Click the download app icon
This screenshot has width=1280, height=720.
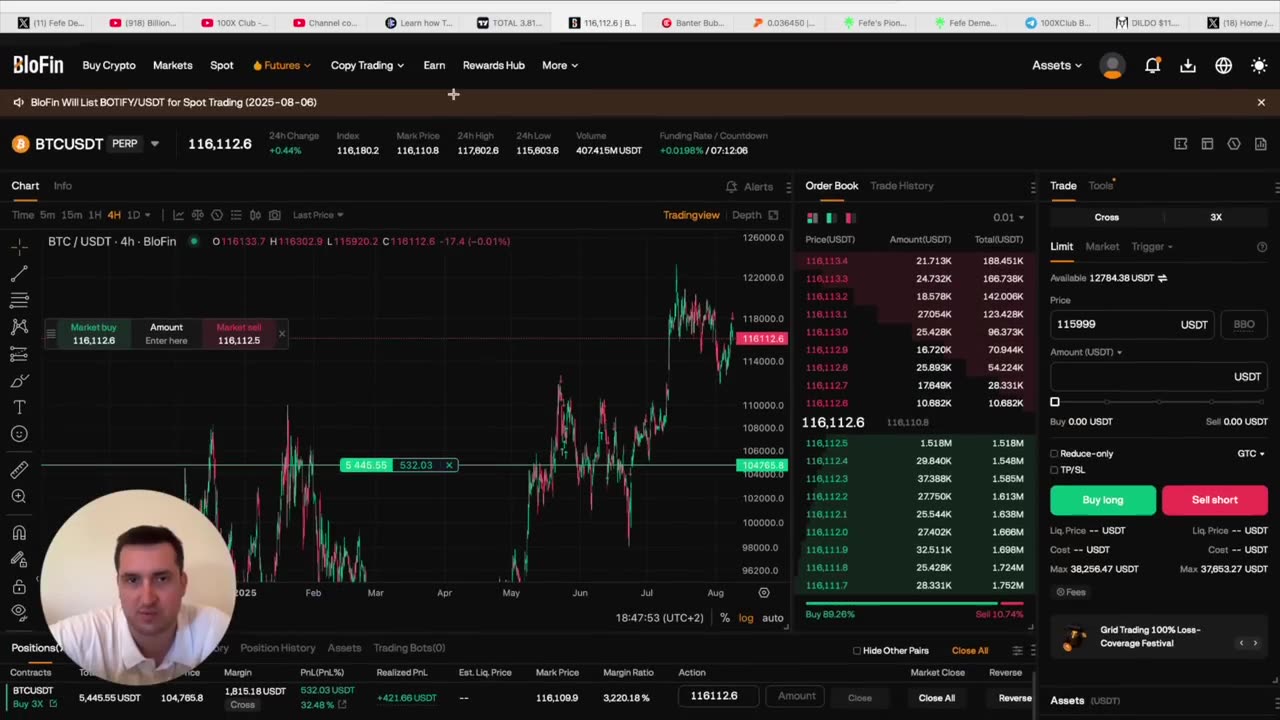tap(1188, 65)
